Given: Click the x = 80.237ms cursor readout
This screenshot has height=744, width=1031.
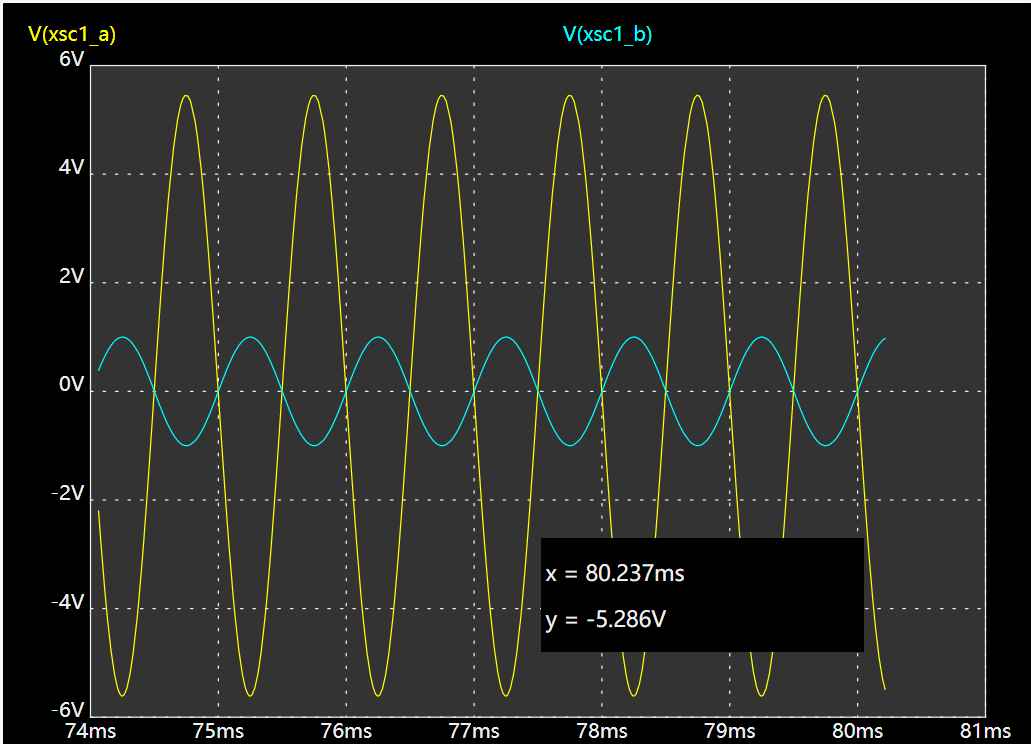Looking at the screenshot, I should [615, 573].
